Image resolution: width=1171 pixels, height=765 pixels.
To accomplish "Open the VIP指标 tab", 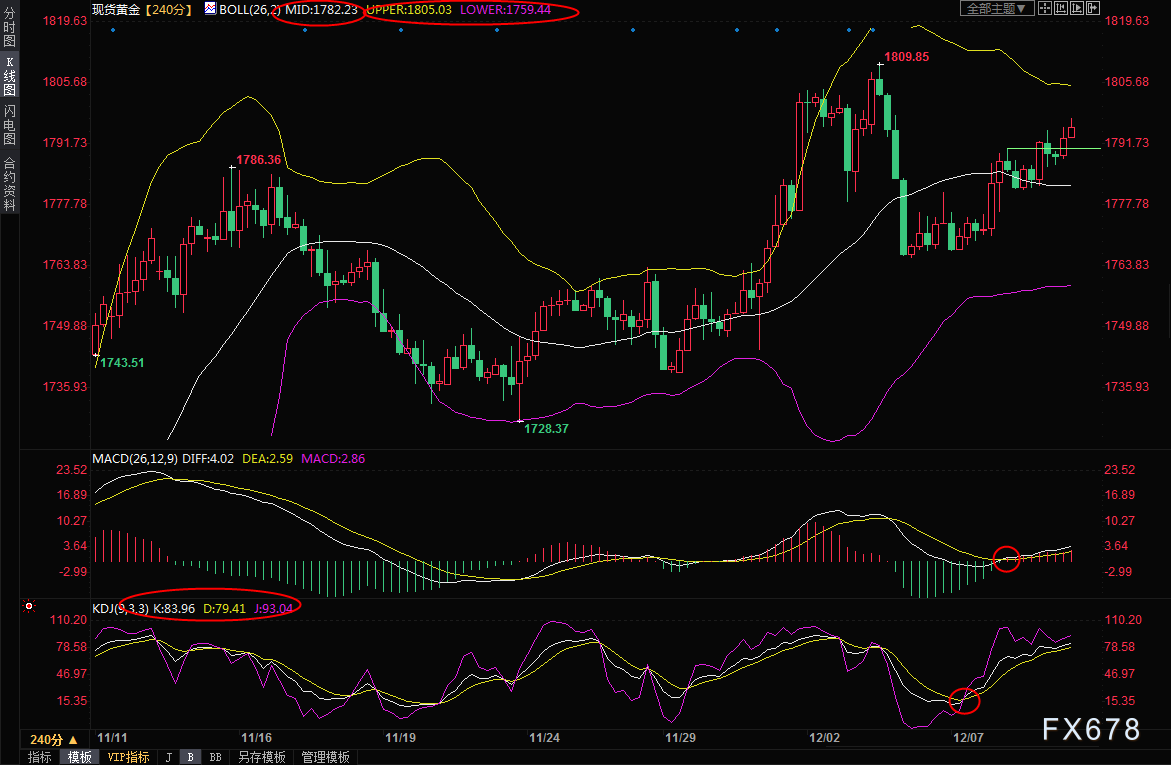I will 129,757.
